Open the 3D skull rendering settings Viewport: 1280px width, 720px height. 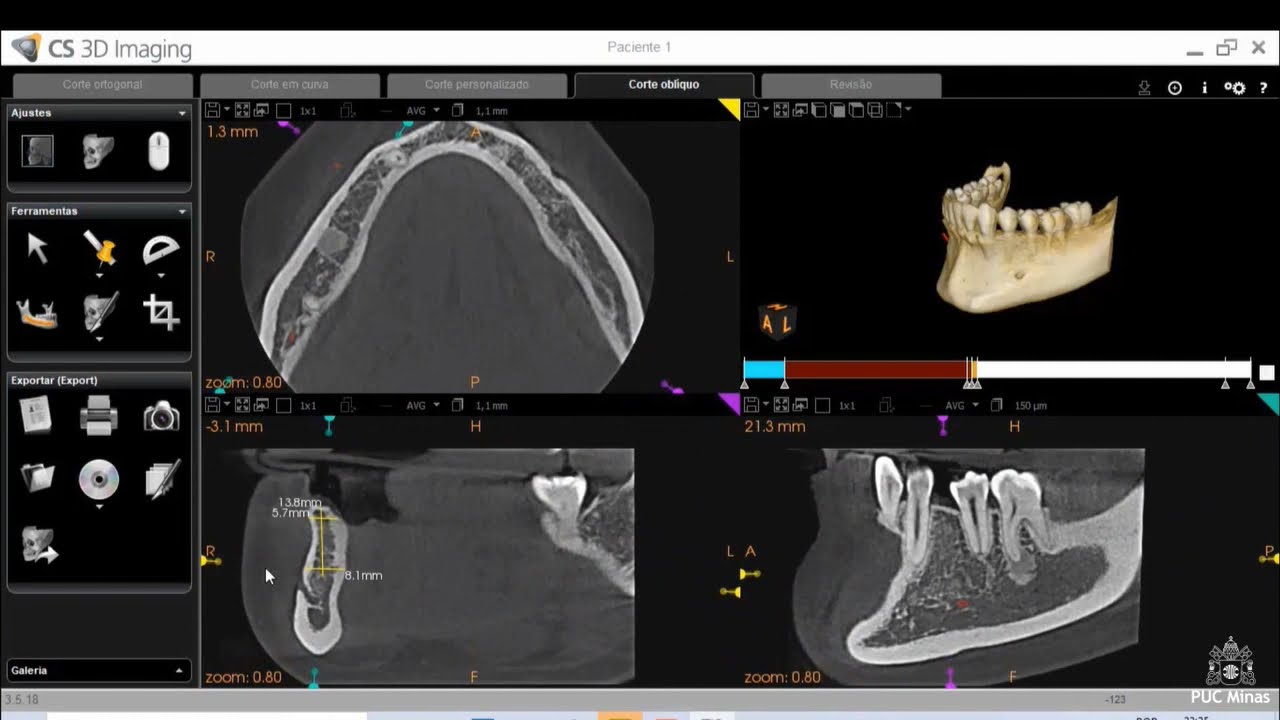[98, 152]
